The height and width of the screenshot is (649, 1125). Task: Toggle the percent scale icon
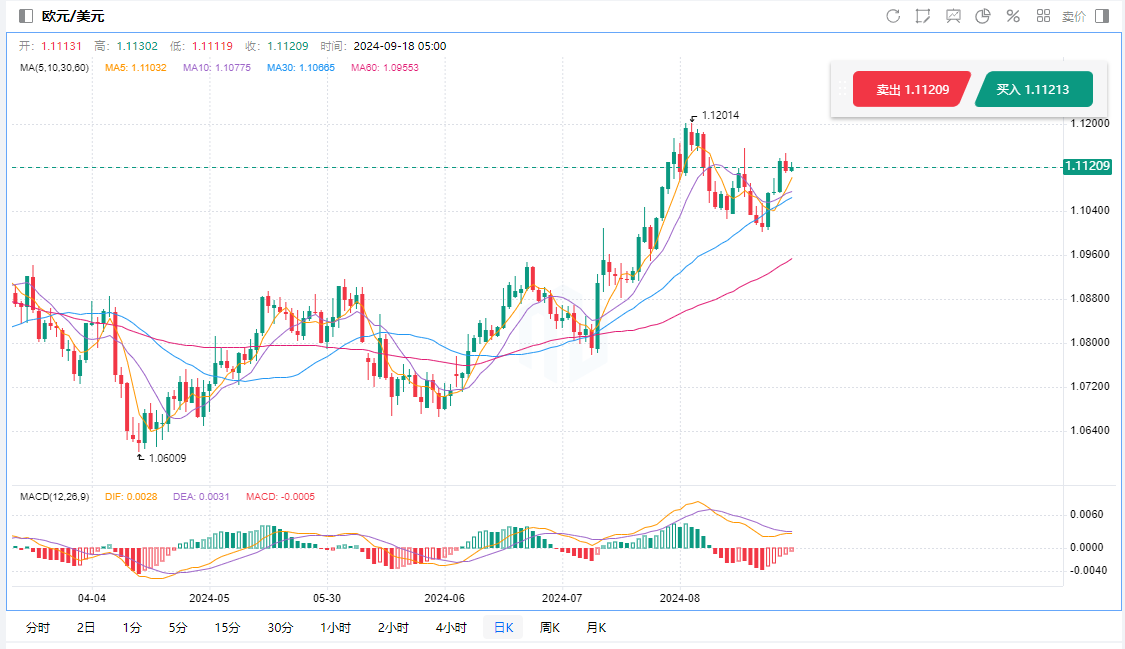pos(1013,16)
